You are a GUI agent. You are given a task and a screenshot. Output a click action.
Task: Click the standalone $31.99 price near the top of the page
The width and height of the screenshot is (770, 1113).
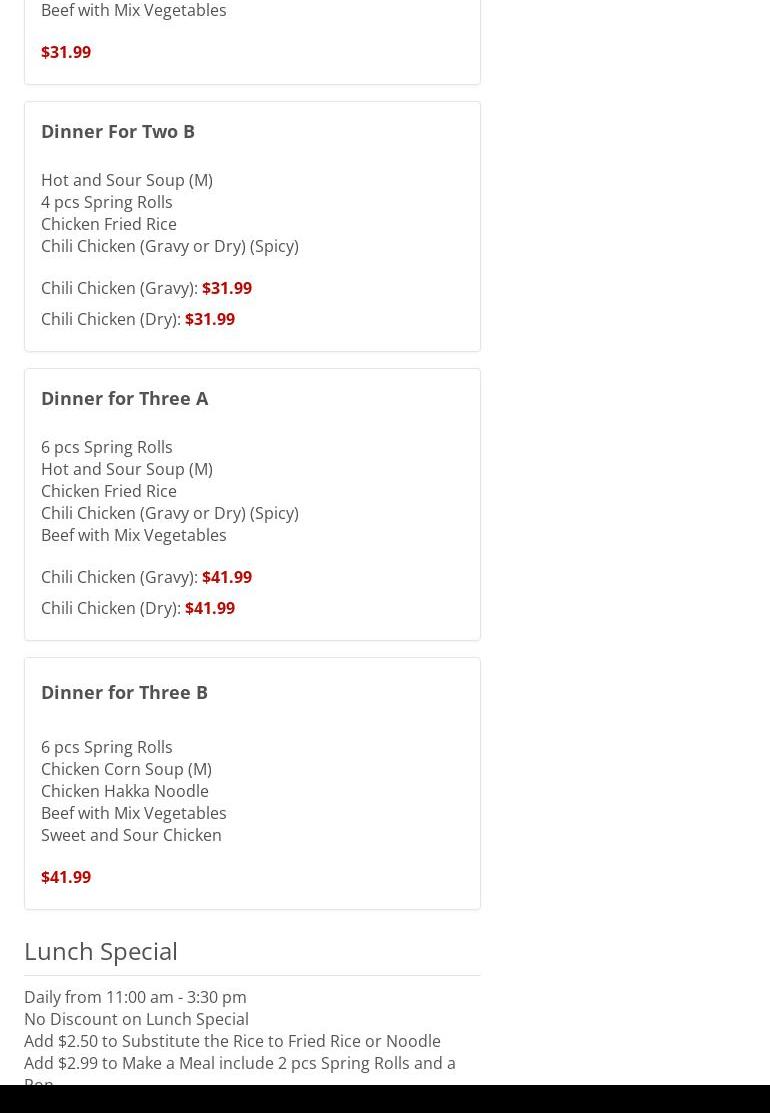[x=66, y=53]
